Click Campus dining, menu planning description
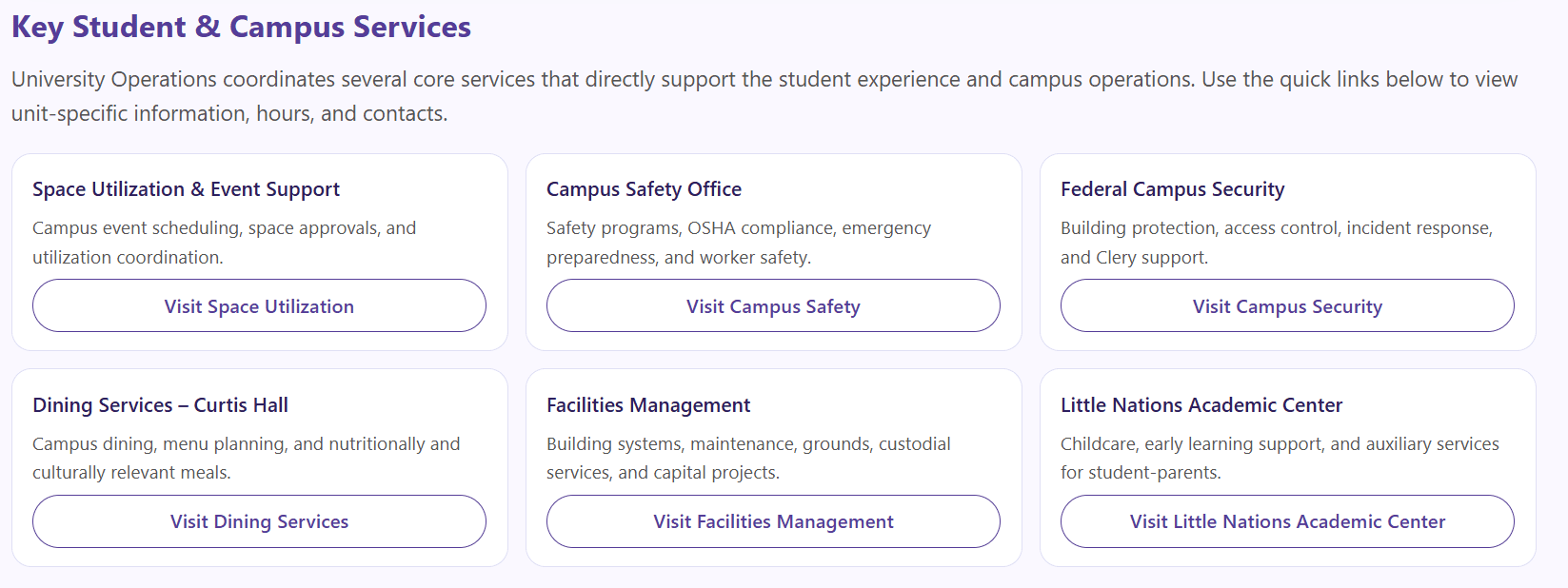The image size is (1568, 588). point(246,458)
